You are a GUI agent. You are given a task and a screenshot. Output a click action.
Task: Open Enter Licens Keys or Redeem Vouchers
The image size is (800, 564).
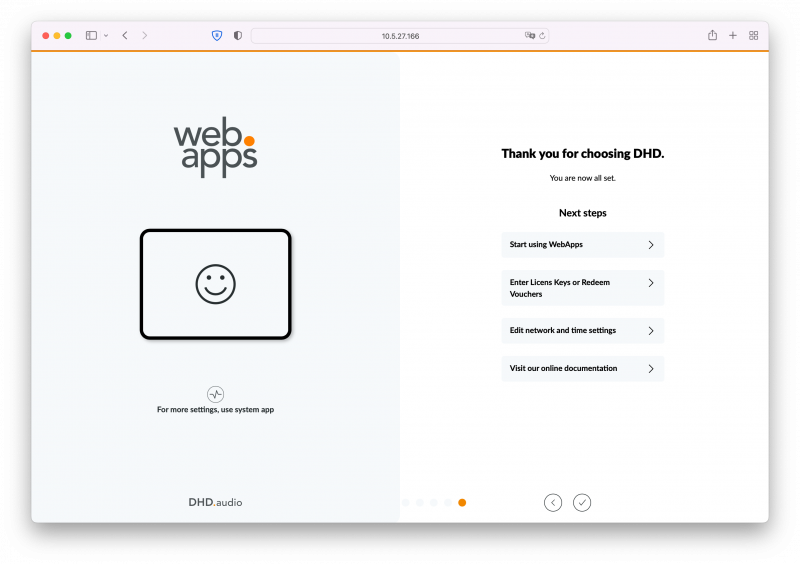click(x=583, y=288)
